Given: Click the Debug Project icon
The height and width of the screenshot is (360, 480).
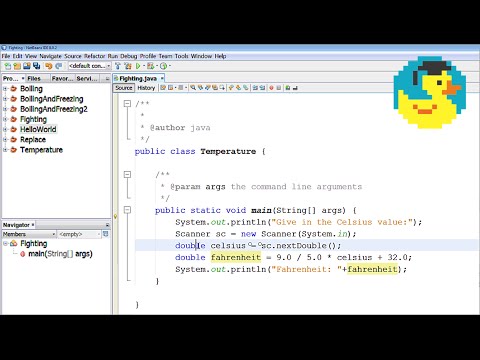Looking at the screenshot, I should tap(150, 66).
